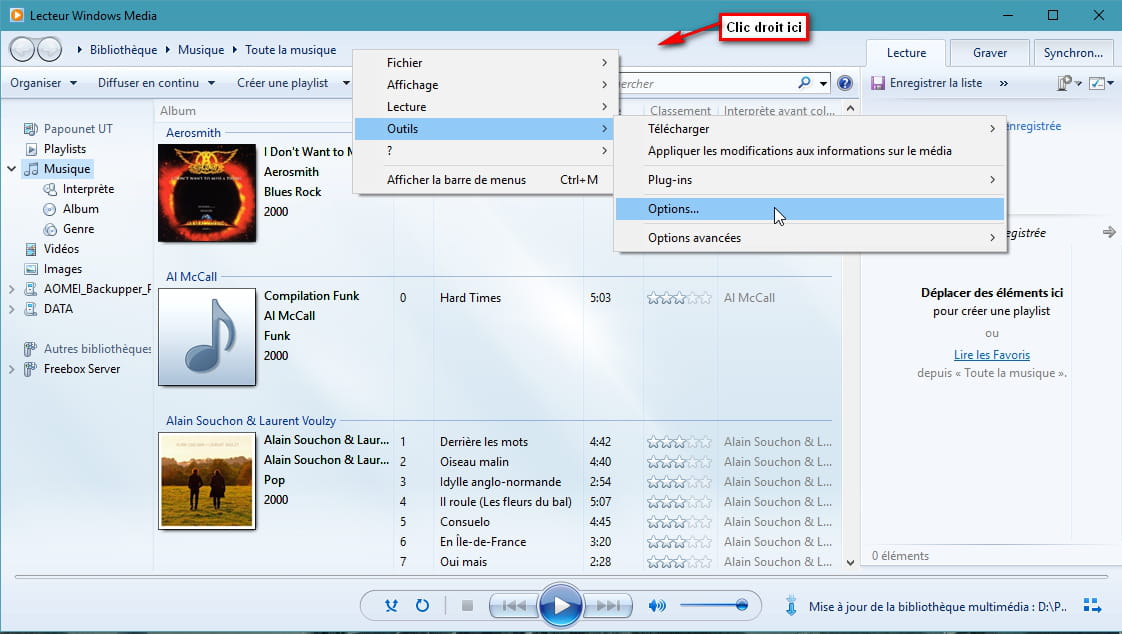The width and height of the screenshot is (1122, 634).
Task: Collapse the Musique tree node
Action: tap(12, 169)
